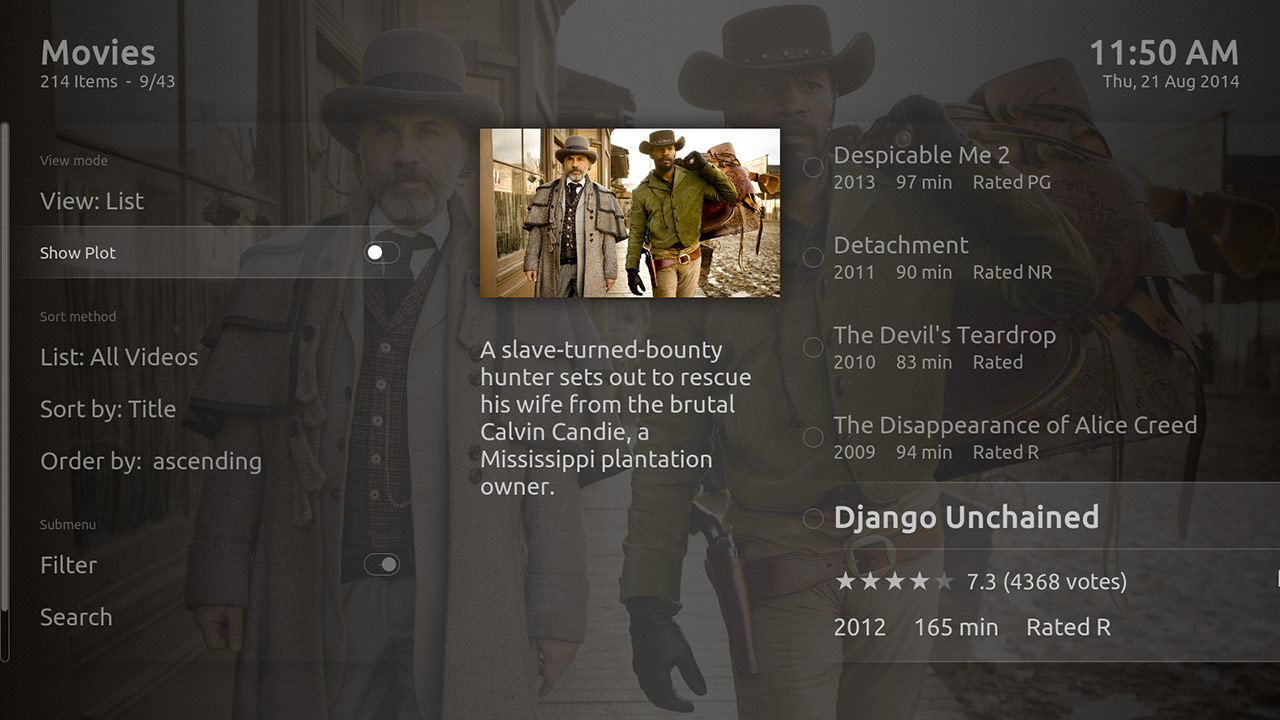The image size is (1280, 720).
Task: Click the circle marker beside Despicable Me 2
Action: click(x=813, y=168)
